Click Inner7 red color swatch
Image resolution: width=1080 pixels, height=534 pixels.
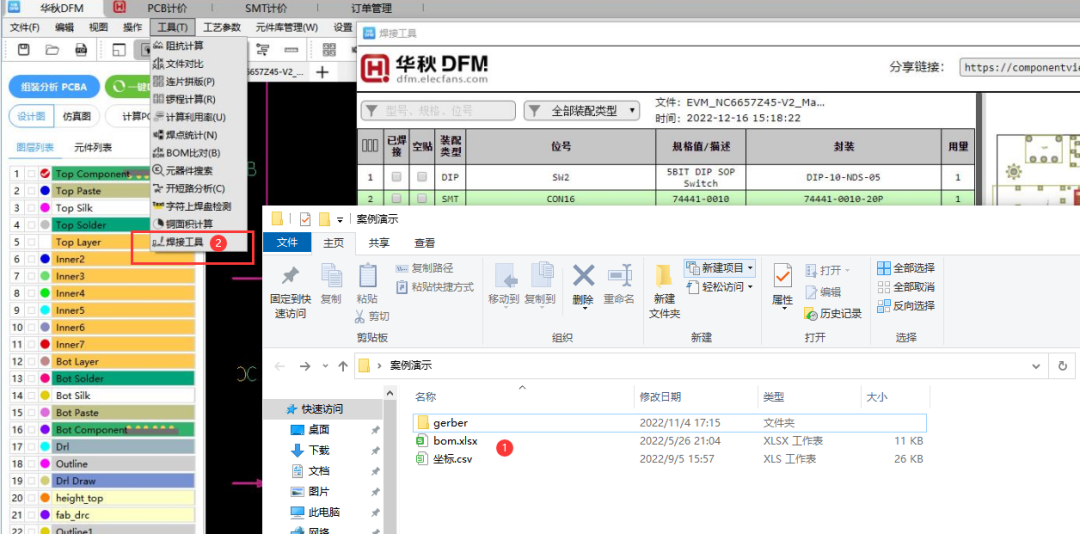[45, 345]
